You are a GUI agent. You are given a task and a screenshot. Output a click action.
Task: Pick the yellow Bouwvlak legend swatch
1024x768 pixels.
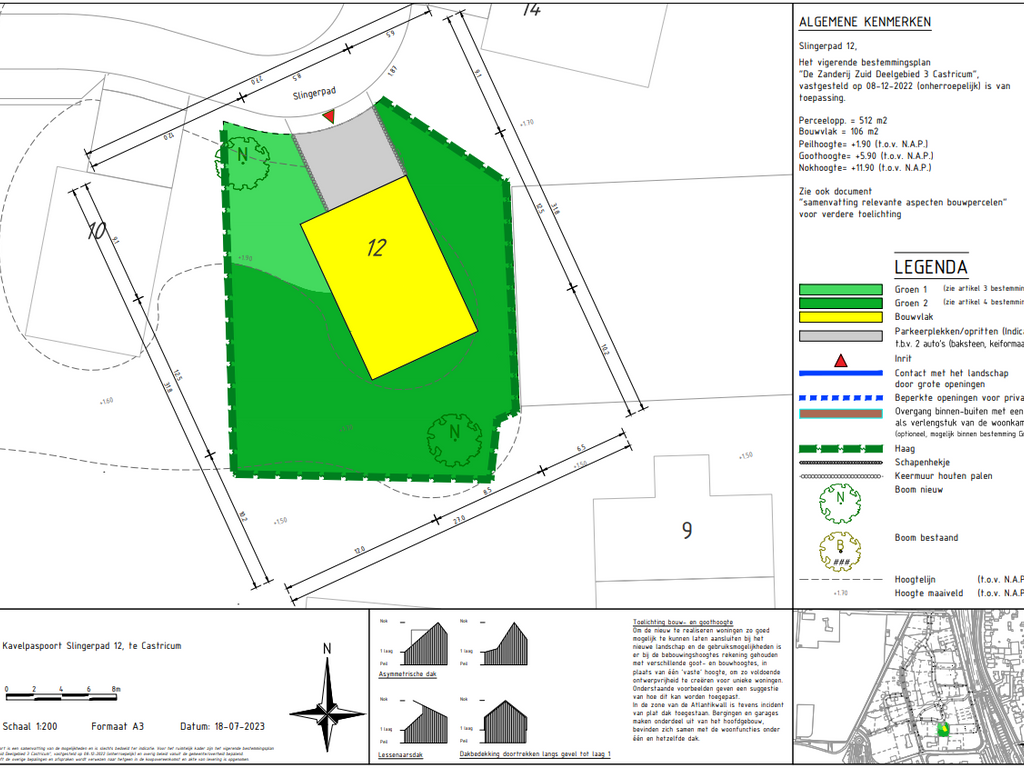[840, 317]
